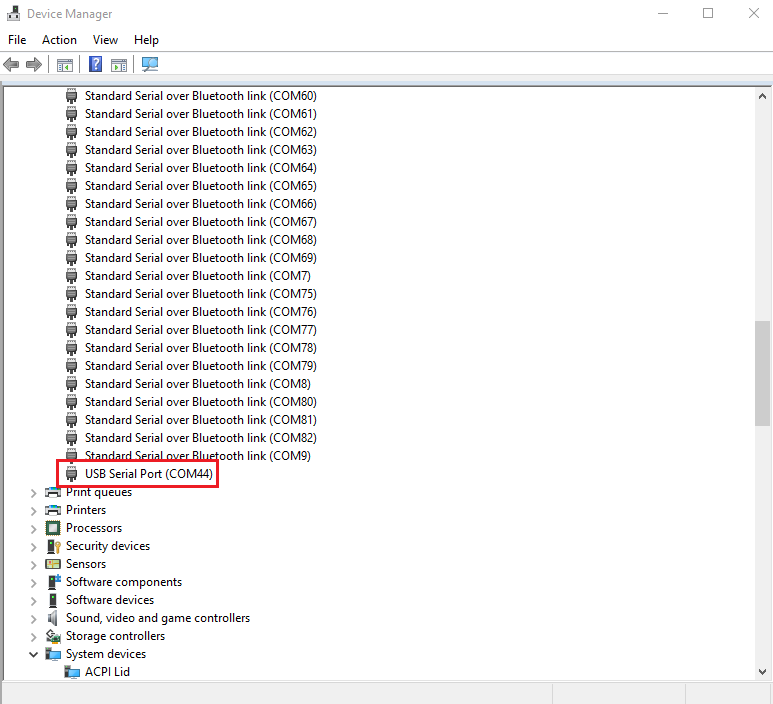The image size is (773, 704).
Task: Select the ACPI Lid entry
Action: 107,672
